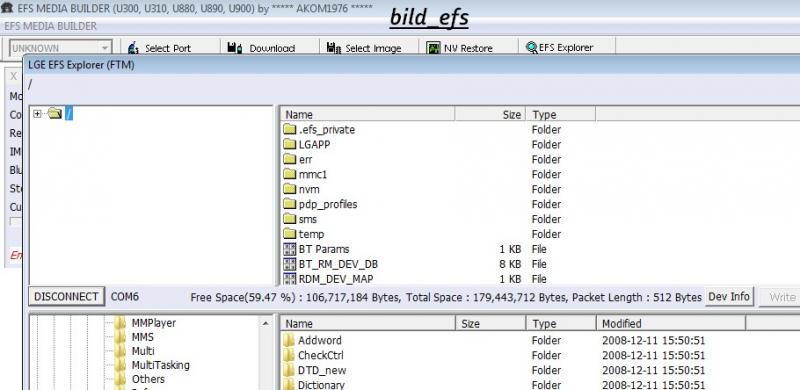Image resolution: width=800 pixels, height=390 pixels.
Task: Click the MMPlayer folder icon in tree
Action: pos(120,323)
